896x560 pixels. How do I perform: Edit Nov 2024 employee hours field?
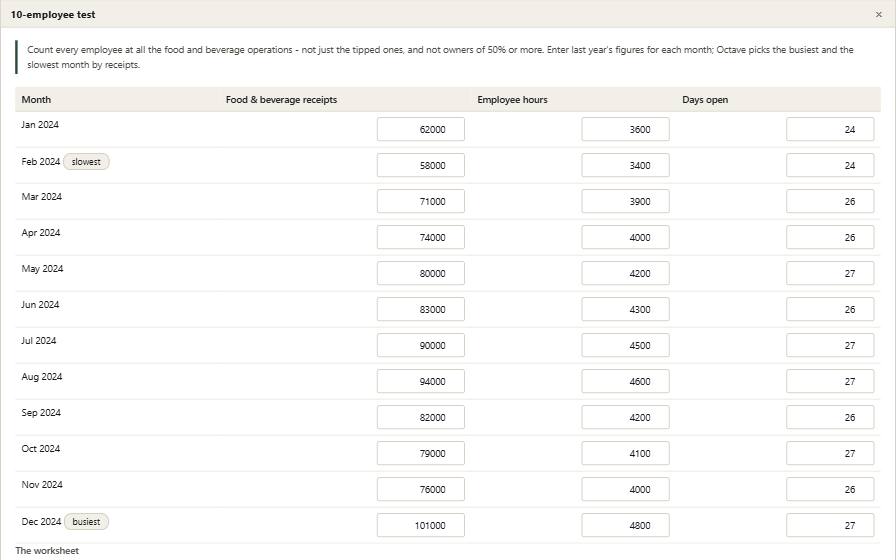point(625,489)
